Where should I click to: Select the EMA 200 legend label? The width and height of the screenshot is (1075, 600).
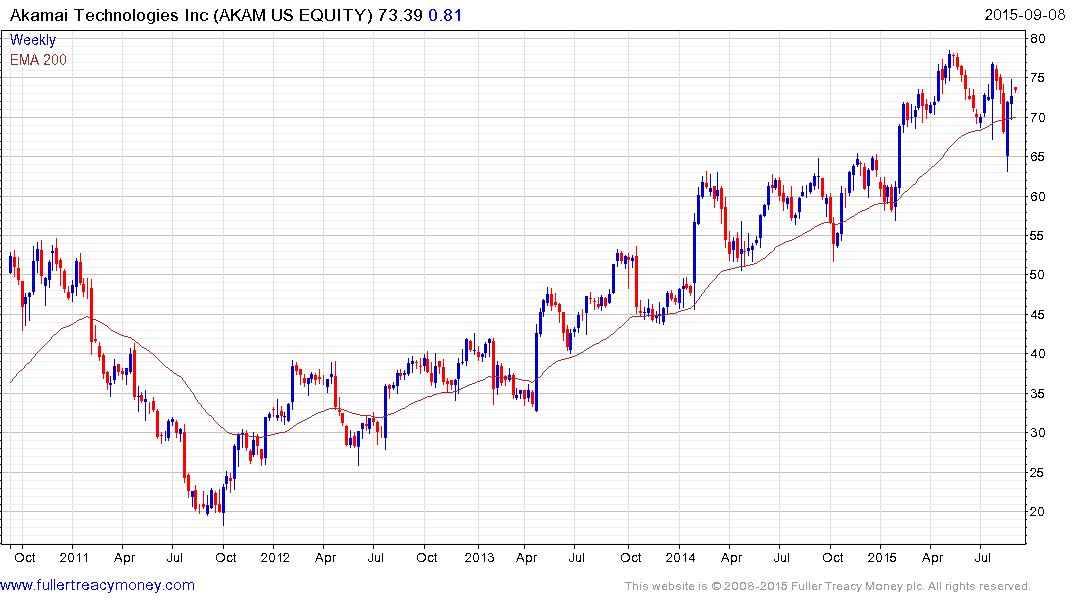39,60
